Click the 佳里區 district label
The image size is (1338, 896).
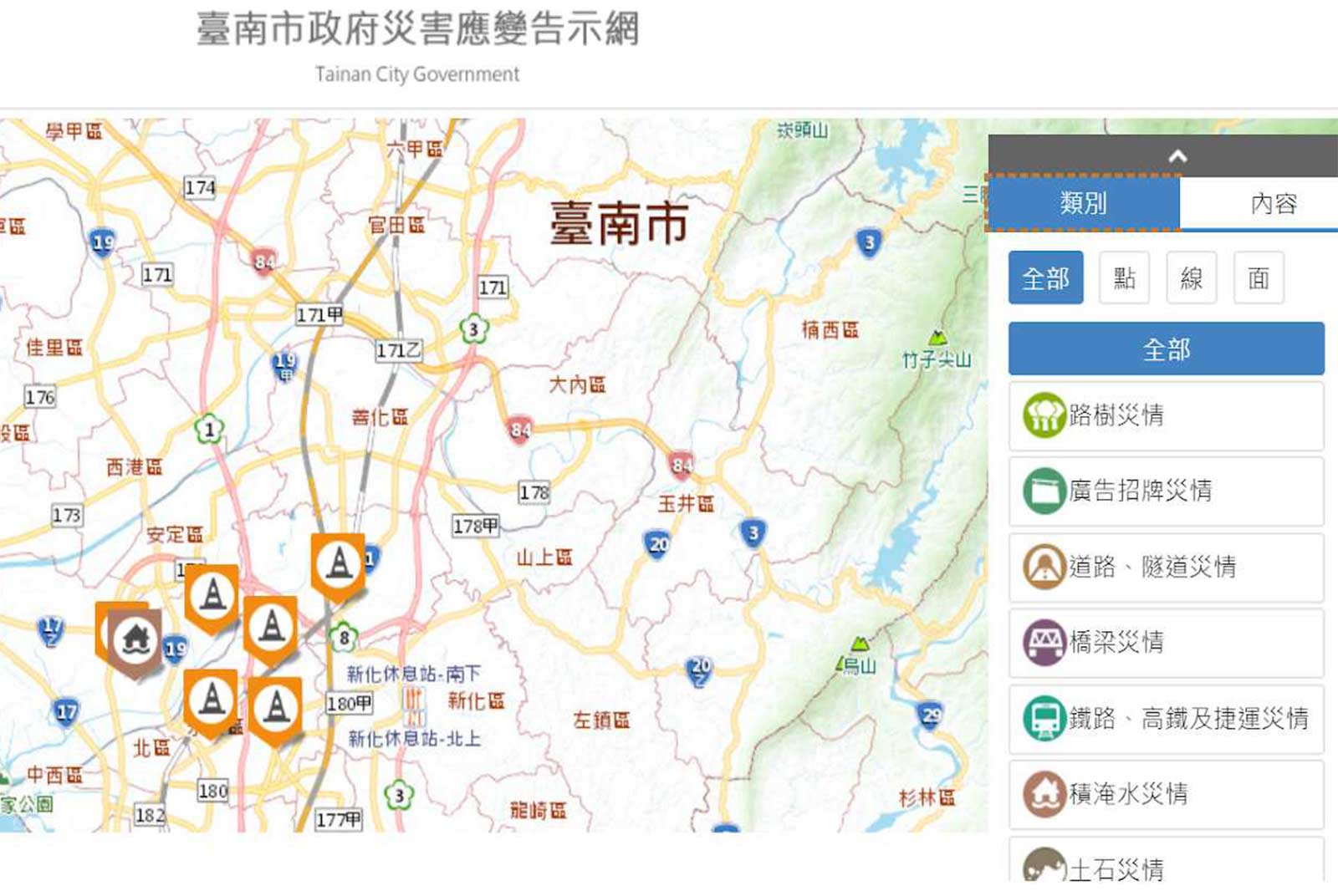tap(54, 348)
